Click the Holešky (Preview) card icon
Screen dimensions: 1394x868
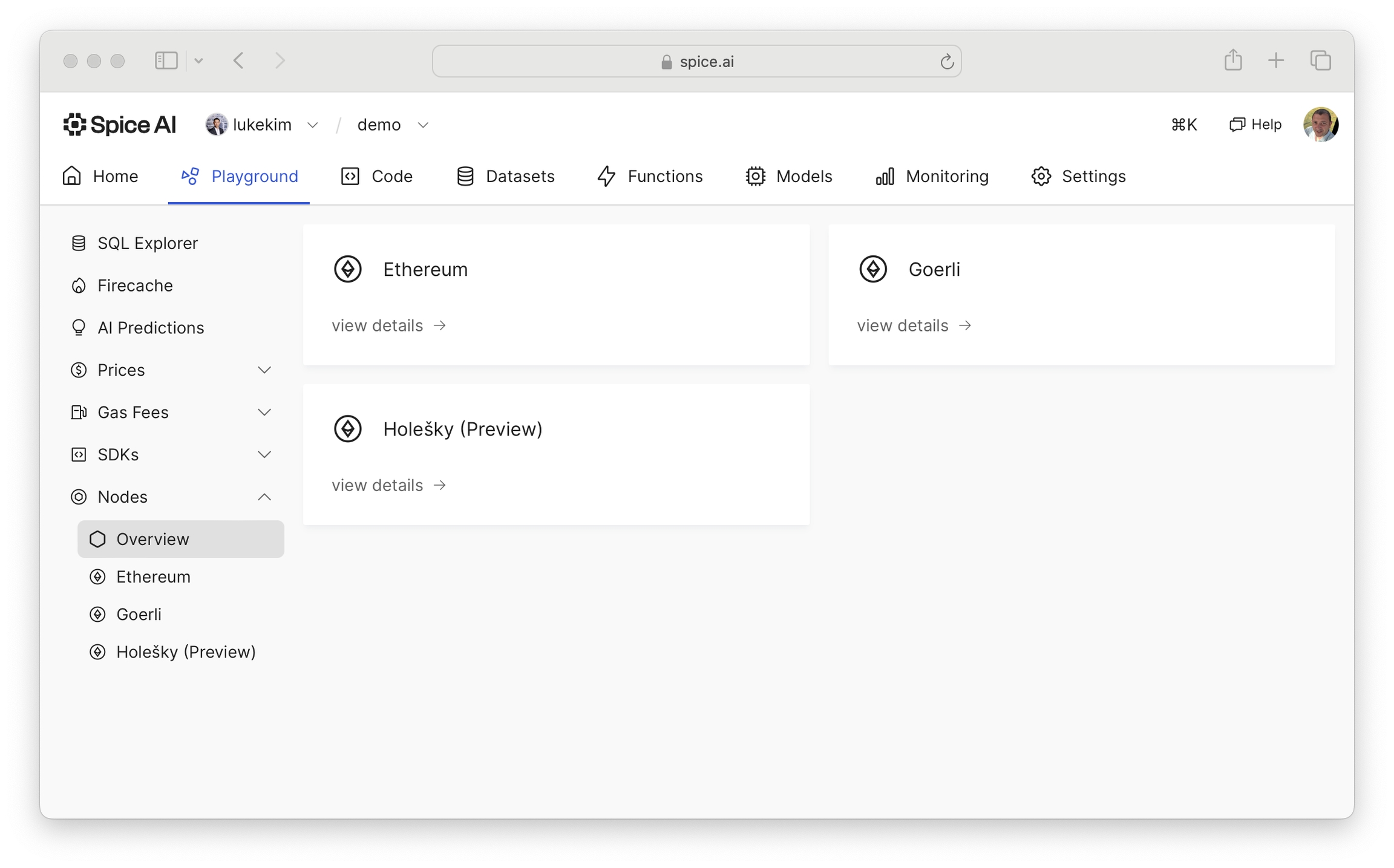pyautogui.click(x=348, y=429)
